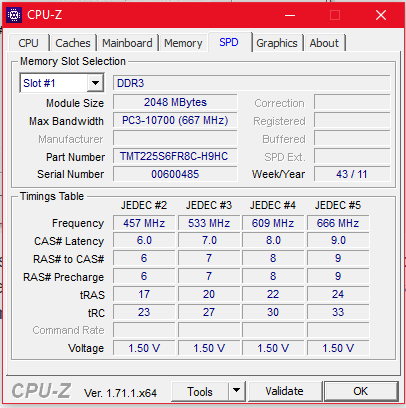The image size is (406, 408).
Task: Click the JEDEC #4 column header
Action: click(273, 205)
